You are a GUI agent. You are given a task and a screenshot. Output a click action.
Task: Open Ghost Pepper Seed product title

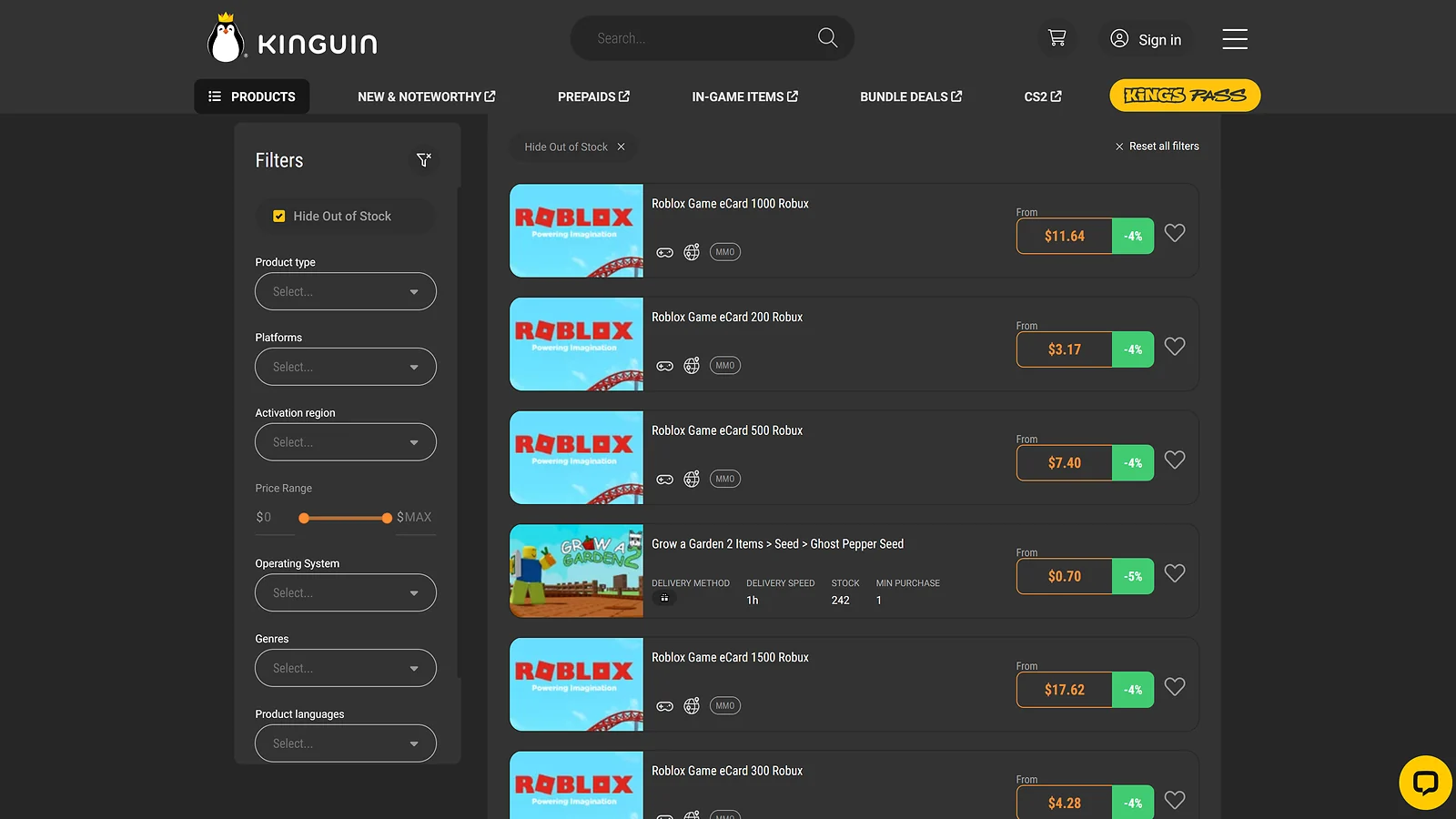point(778,544)
